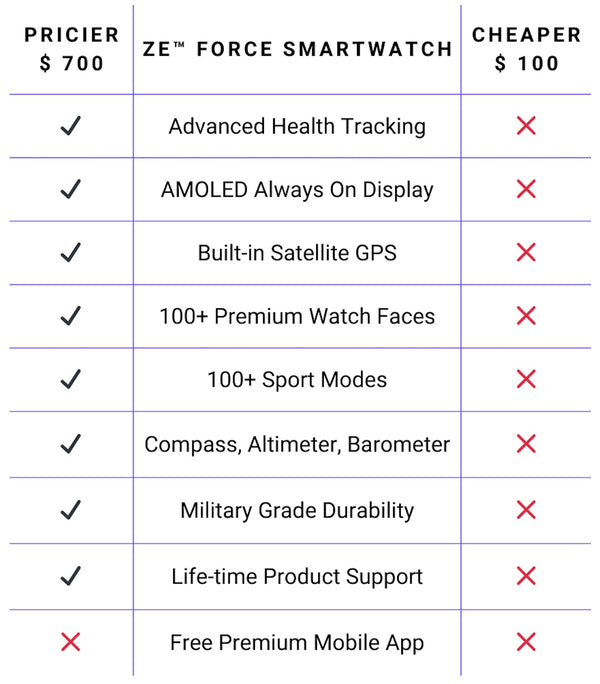
Task: Click the Cheaper red X for Free Premium Mobile App
Action: pyautogui.click(x=526, y=642)
